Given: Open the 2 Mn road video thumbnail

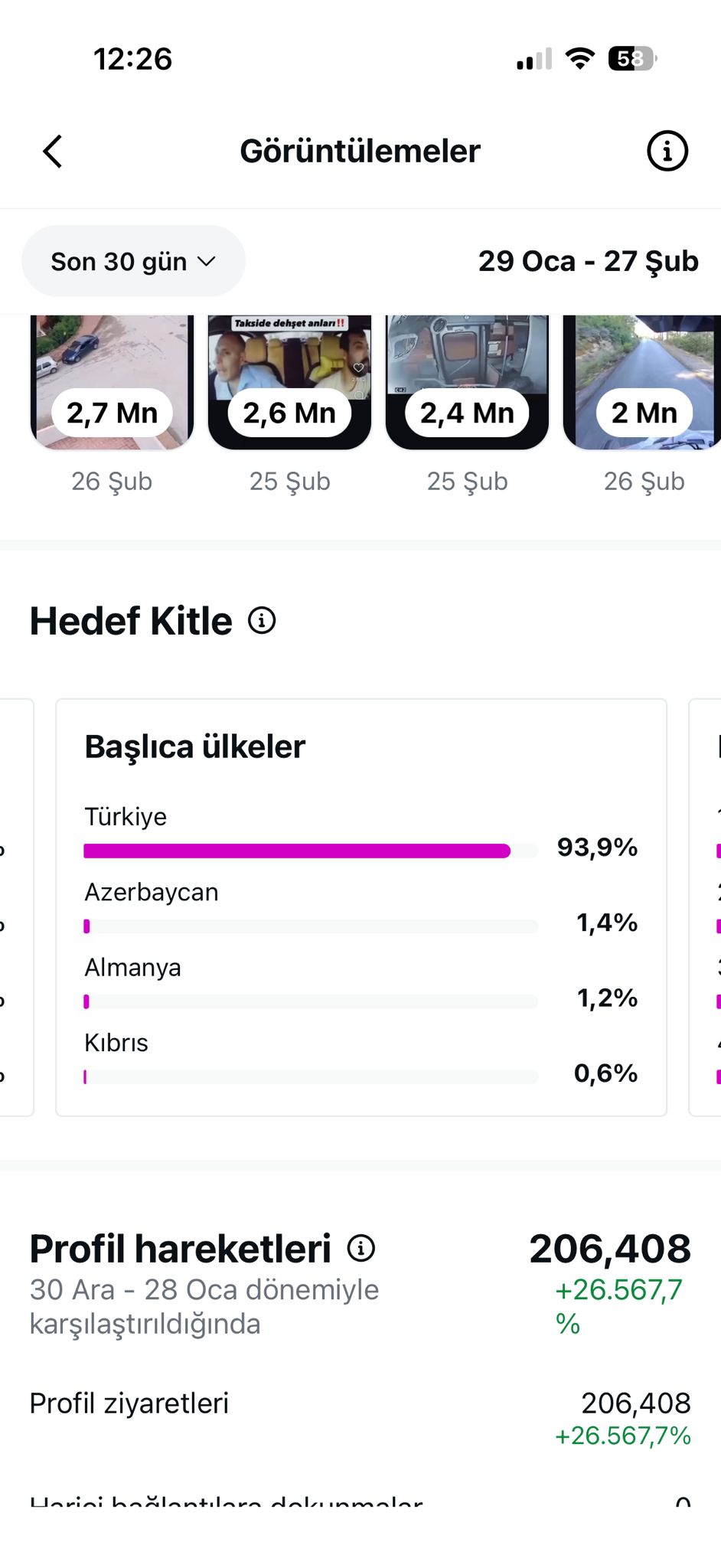Looking at the screenshot, I should coord(643,383).
